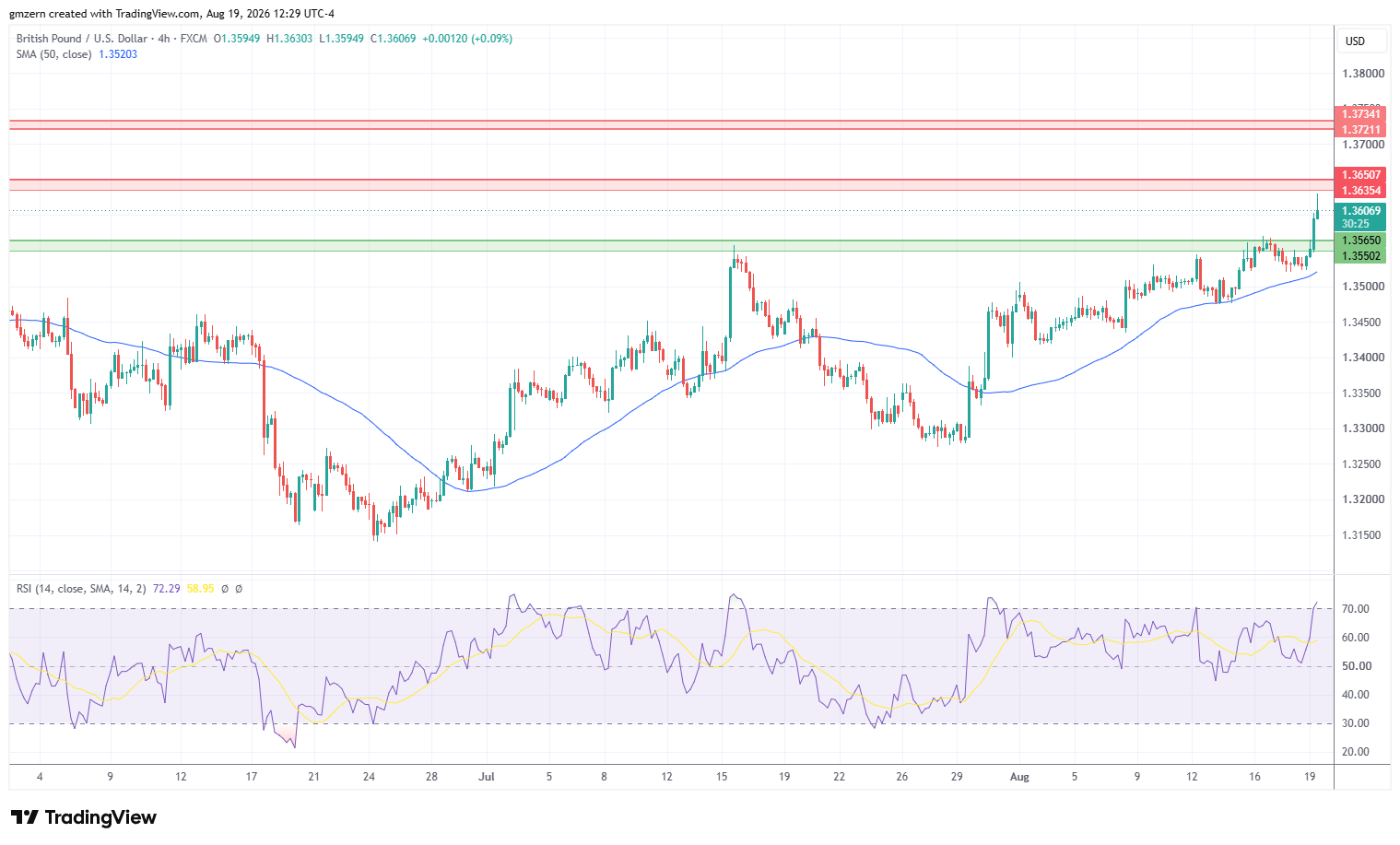This screenshot has height=845, width=1400.
Task: Click the 40.00 RSI axis label
Action: [1355, 695]
